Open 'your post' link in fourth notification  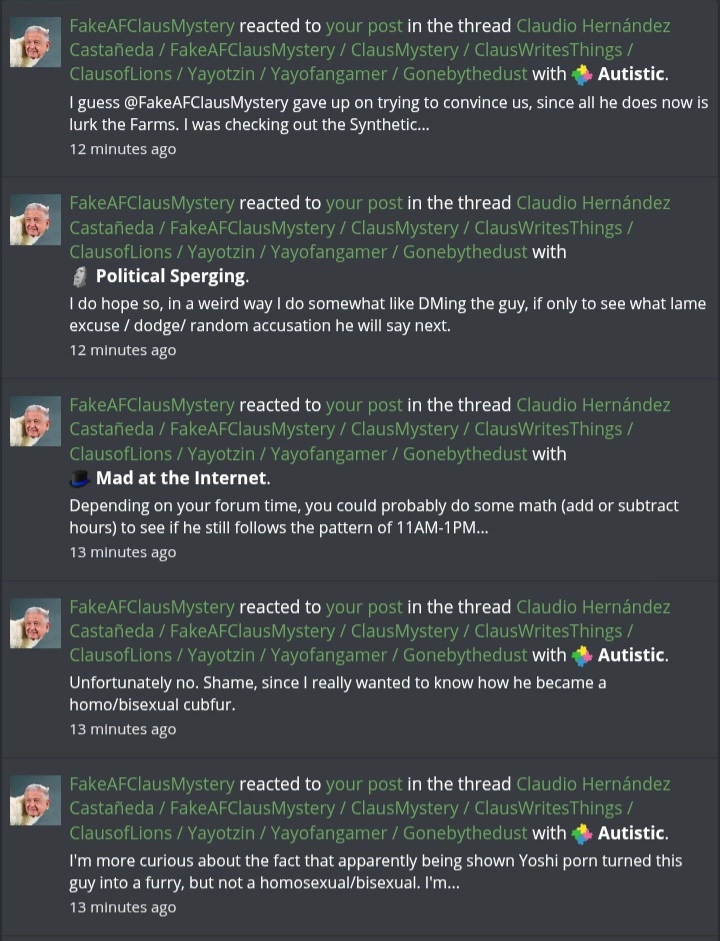click(x=364, y=607)
